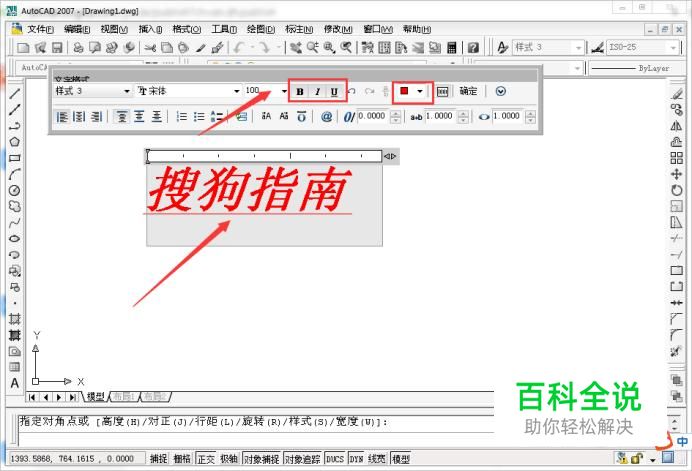Screen dimensions: 692x471
Task: Select the Move modify tool
Action: point(676,174)
